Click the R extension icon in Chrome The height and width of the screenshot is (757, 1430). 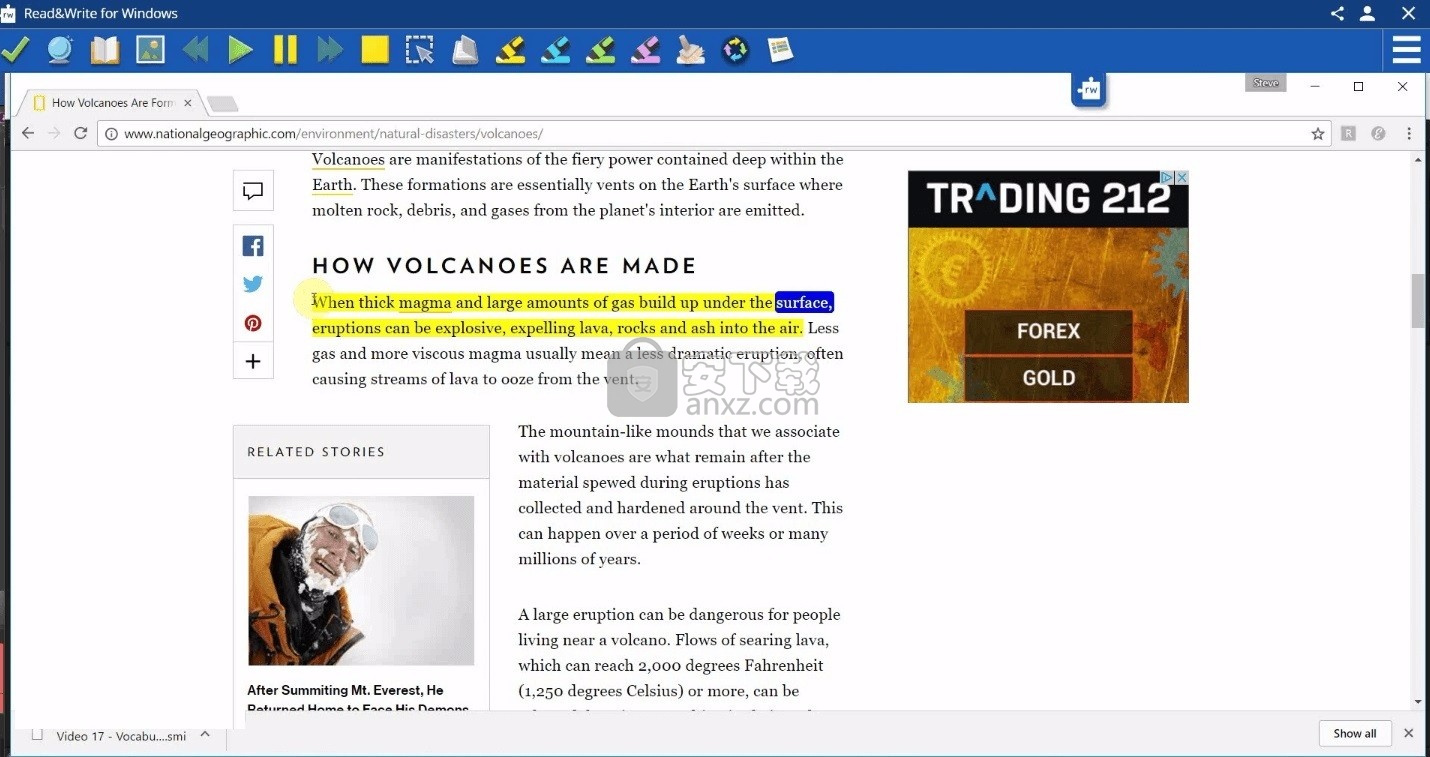point(1348,133)
